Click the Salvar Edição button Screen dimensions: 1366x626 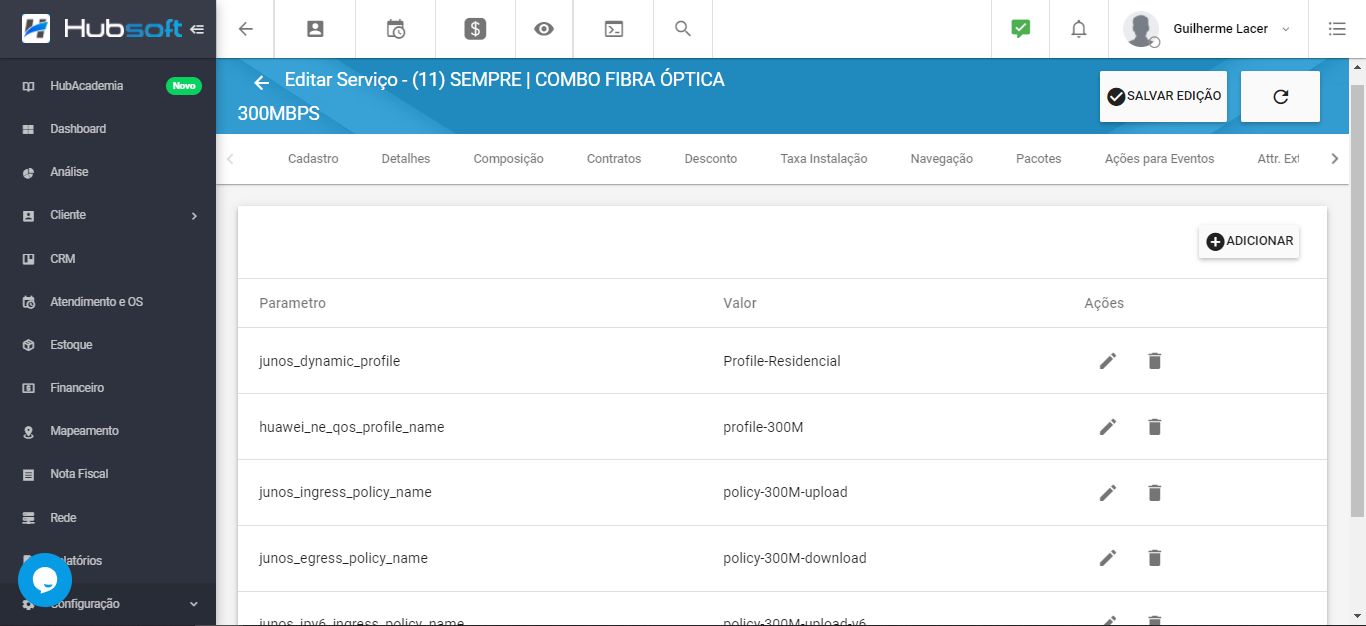pyautogui.click(x=1163, y=96)
